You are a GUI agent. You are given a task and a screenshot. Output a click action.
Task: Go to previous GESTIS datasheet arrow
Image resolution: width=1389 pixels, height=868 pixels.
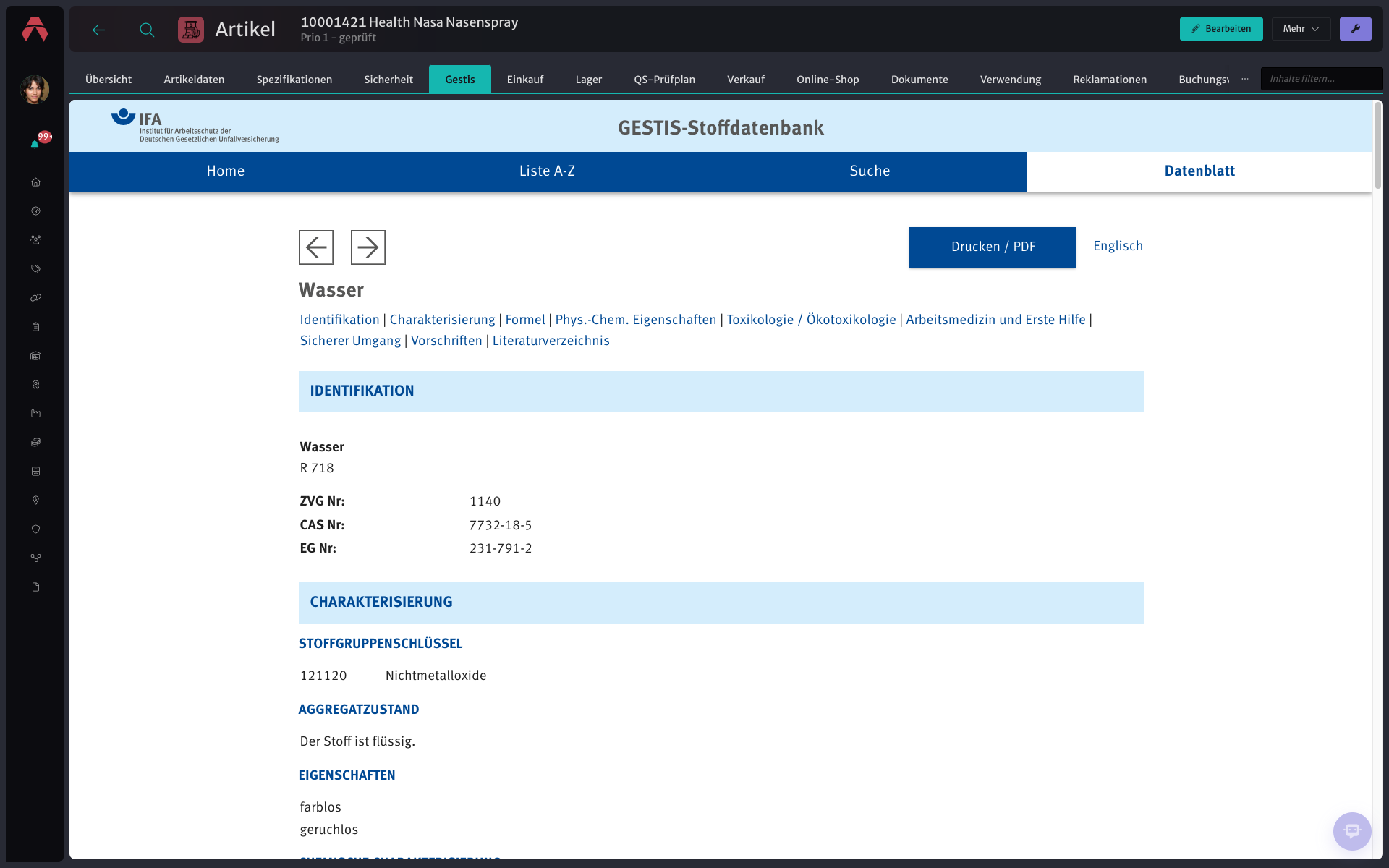pos(316,247)
